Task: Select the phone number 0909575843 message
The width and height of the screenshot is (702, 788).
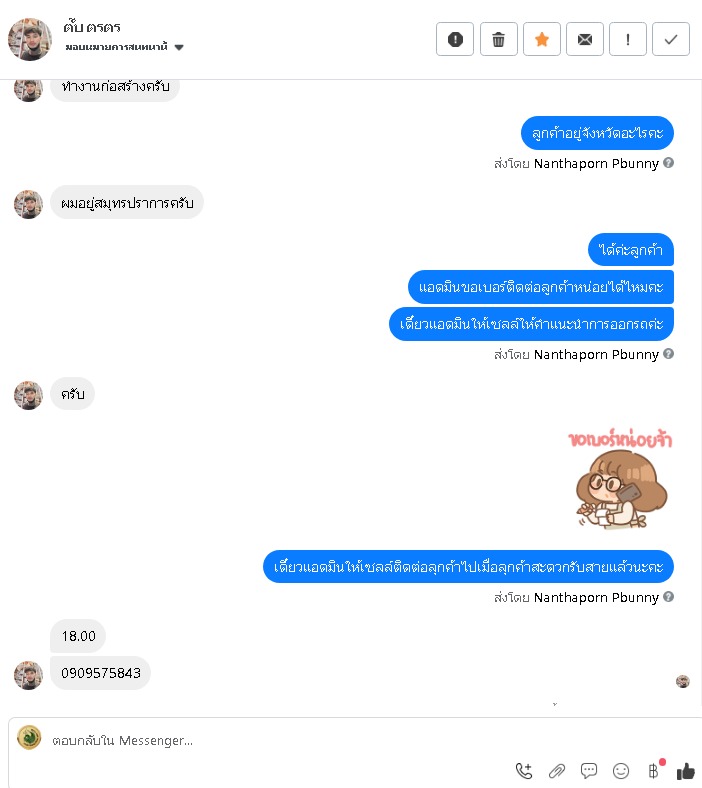Action: tap(101, 673)
